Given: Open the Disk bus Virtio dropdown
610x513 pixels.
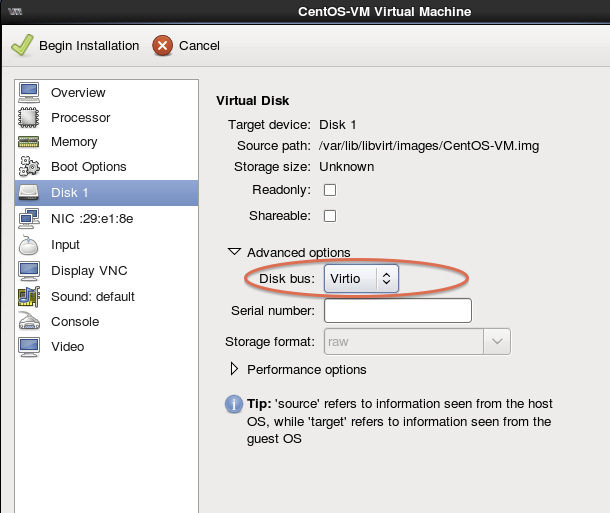Looking at the screenshot, I should (361, 278).
